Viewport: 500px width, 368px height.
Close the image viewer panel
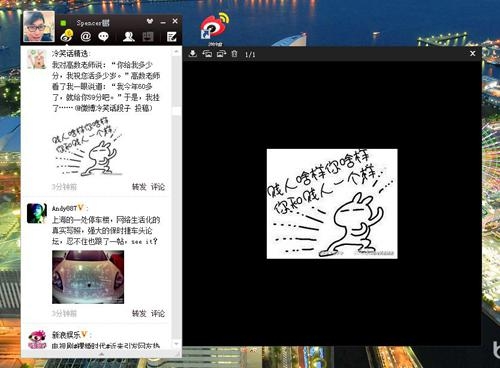472,53
